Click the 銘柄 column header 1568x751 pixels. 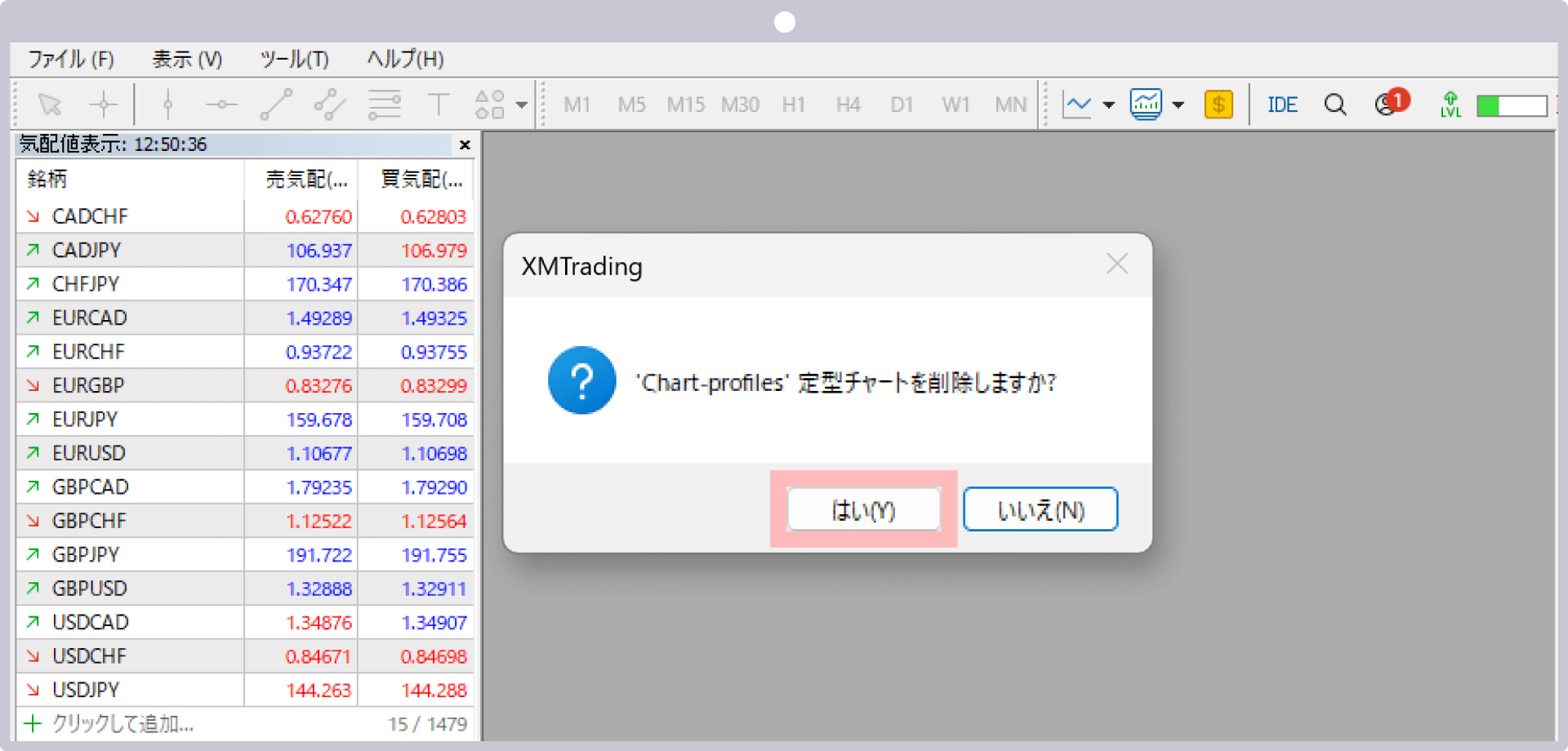point(130,179)
